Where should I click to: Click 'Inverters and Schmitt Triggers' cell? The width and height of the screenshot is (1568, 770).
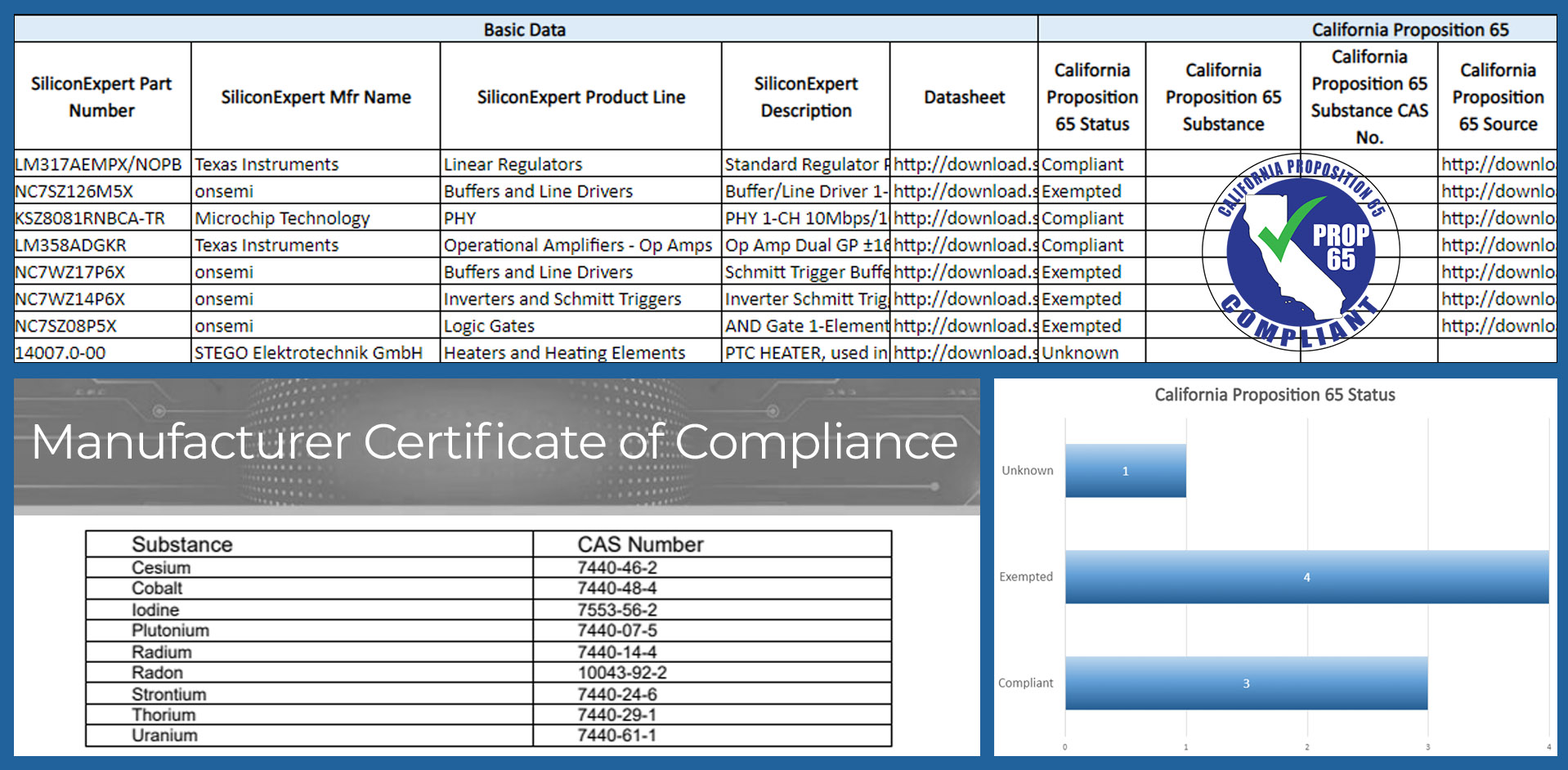(x=581, y=298)
